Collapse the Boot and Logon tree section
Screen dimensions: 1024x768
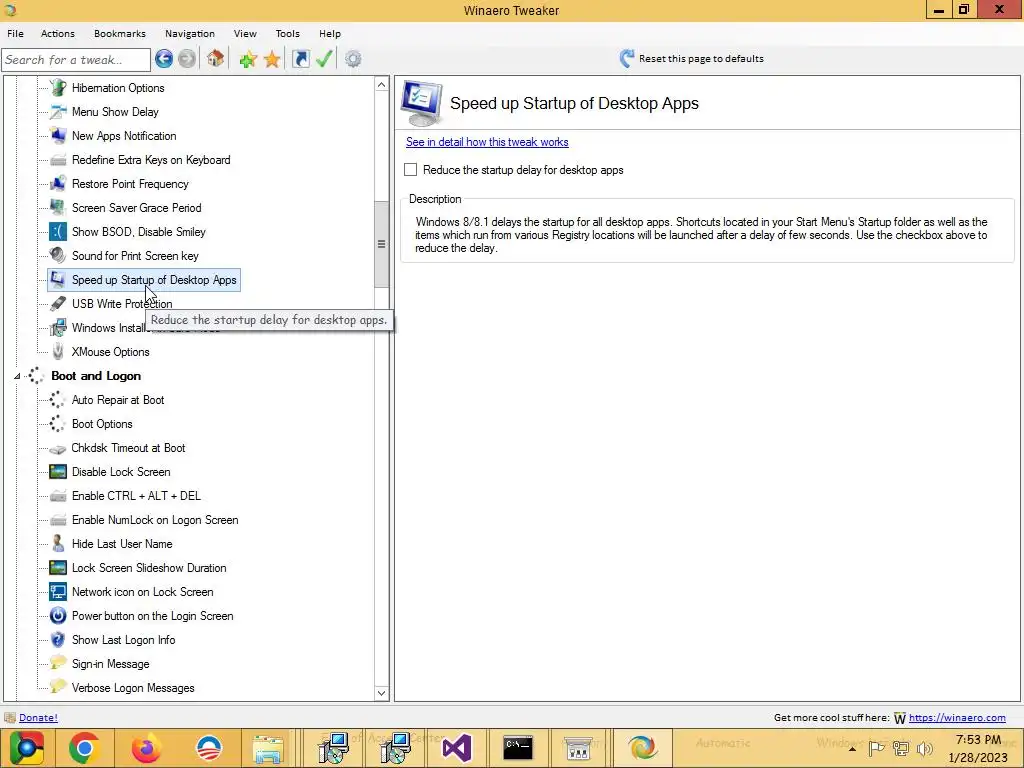(18, 376)
